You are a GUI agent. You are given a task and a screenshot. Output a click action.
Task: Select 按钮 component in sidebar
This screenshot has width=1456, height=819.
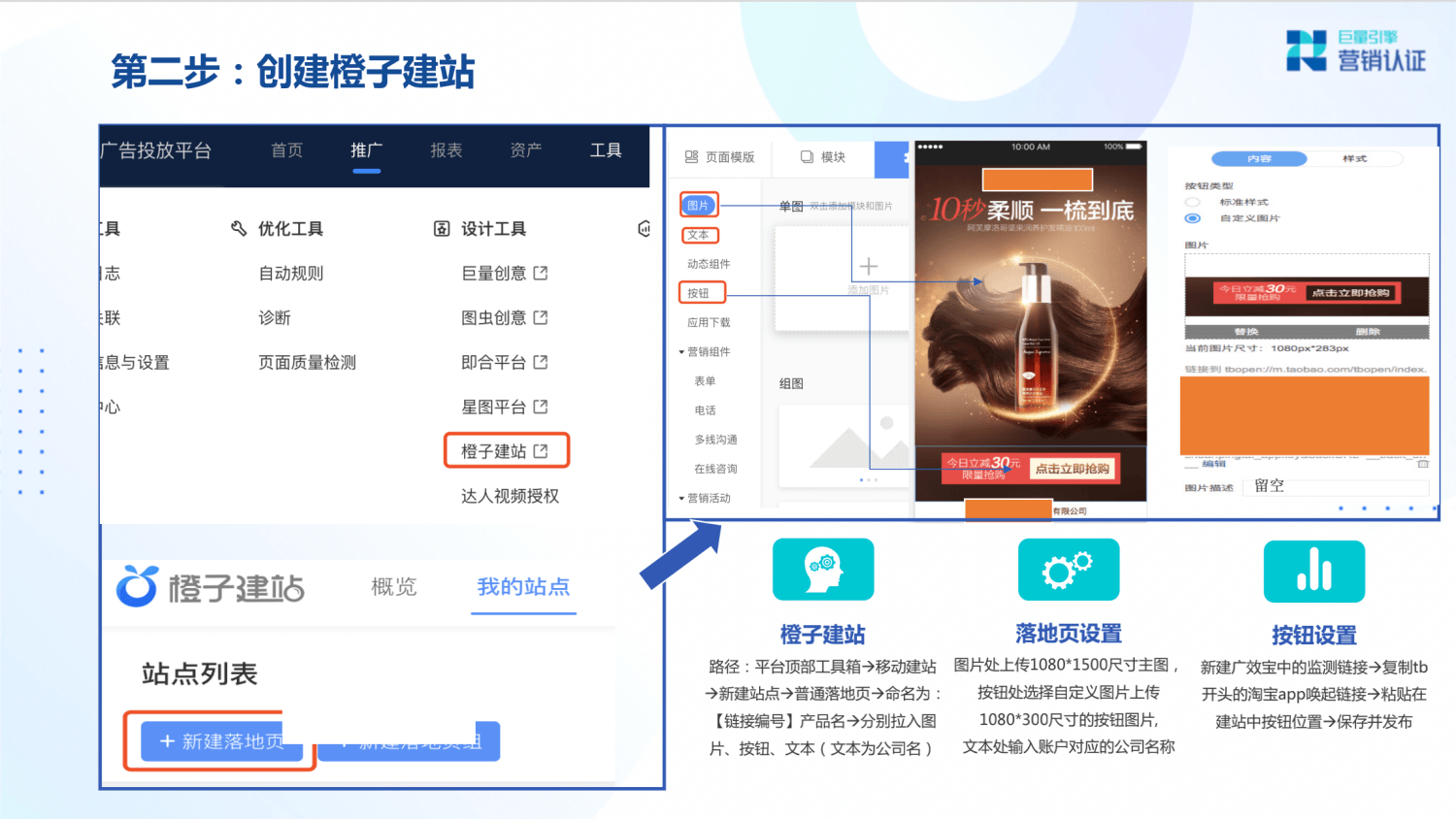(x=698, y=293)
